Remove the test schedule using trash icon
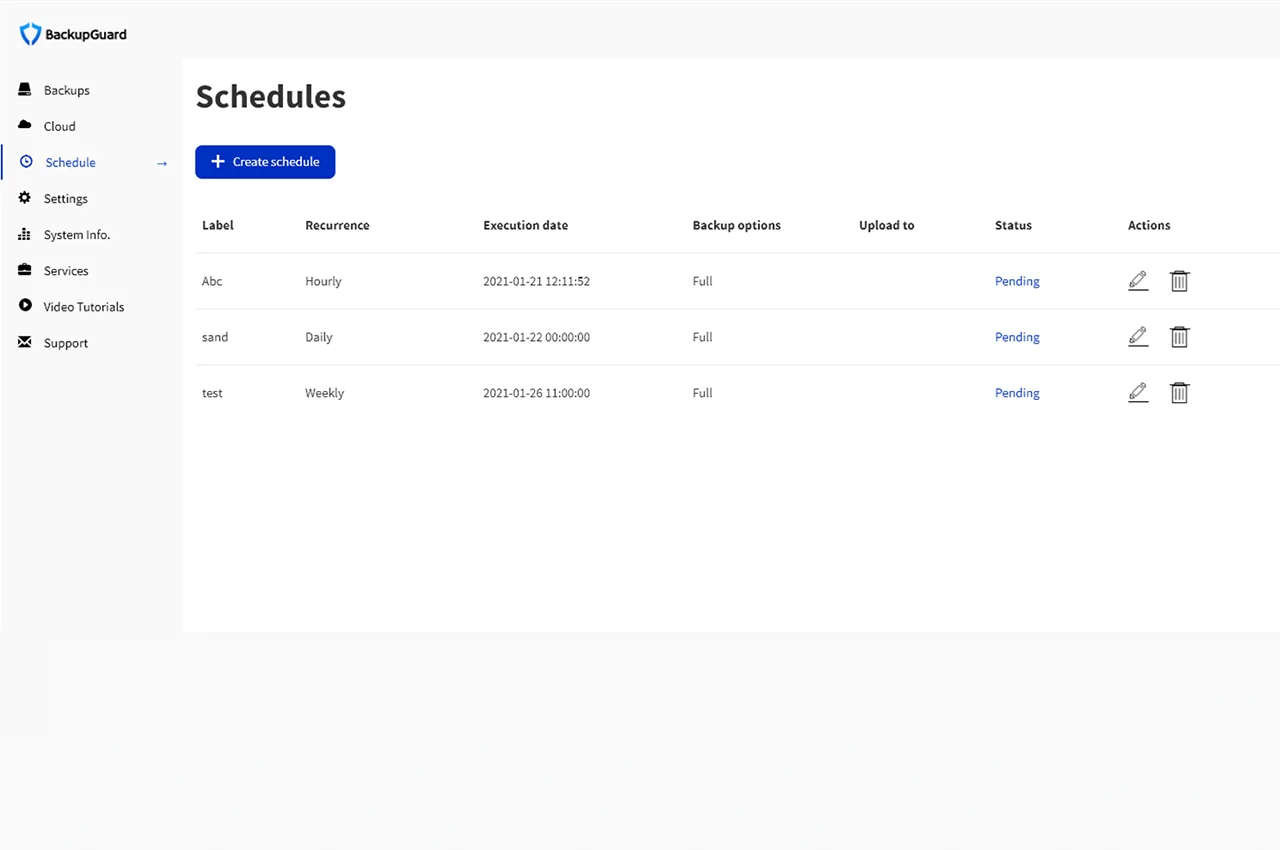 (1179, 393)
